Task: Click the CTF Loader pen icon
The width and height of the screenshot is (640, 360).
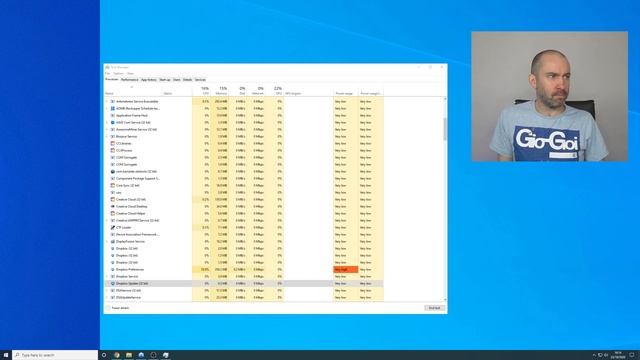Action: tap(113, 227)
